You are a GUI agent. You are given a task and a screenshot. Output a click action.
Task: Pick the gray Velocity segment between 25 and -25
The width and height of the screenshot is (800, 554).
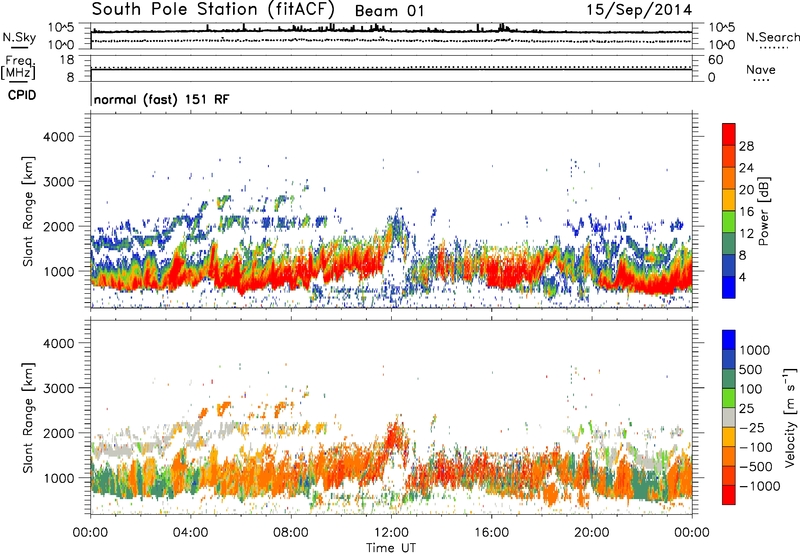[729, 417]
